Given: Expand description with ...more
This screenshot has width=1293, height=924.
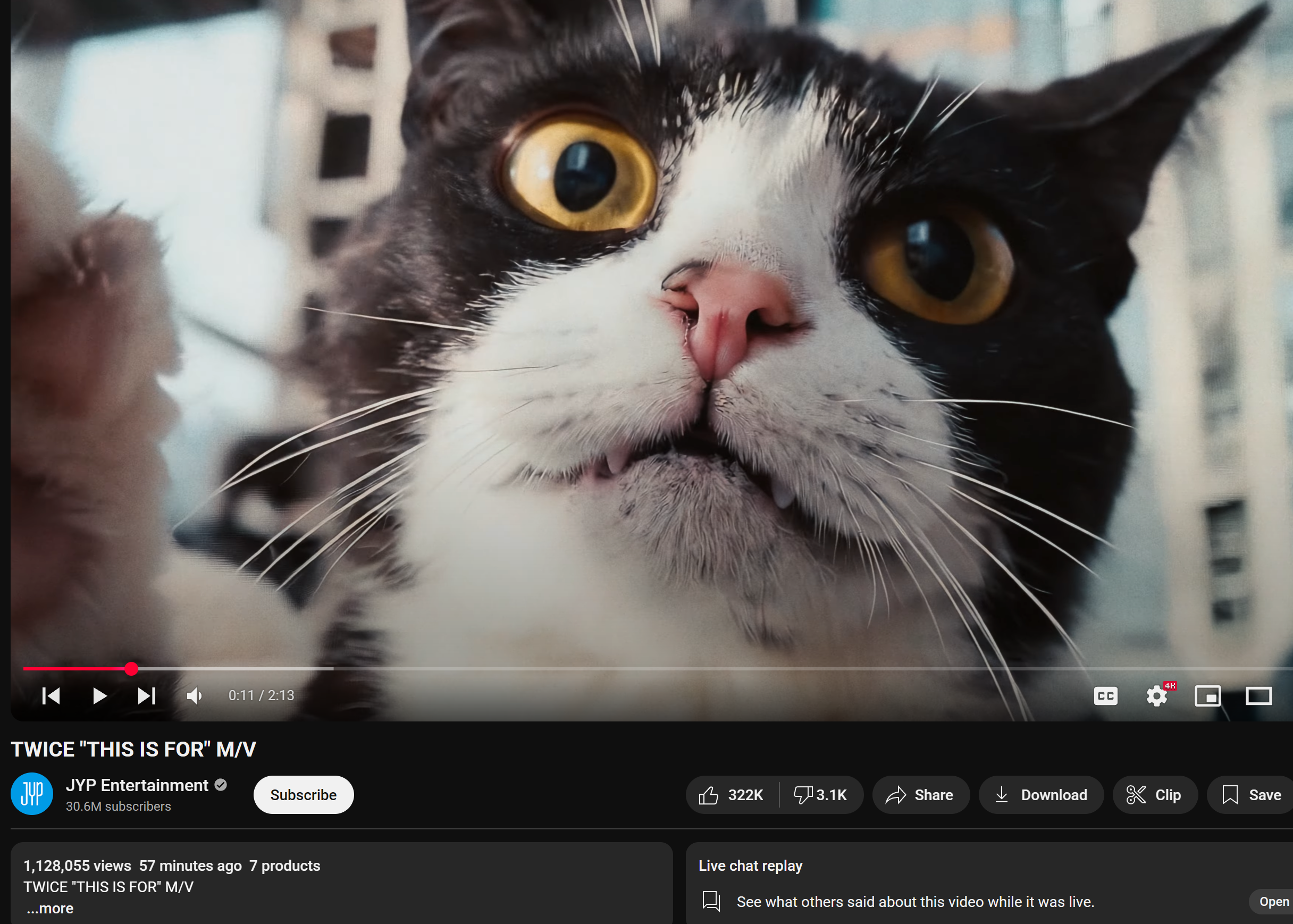Looking at the screenshot, I should [50, 908].
